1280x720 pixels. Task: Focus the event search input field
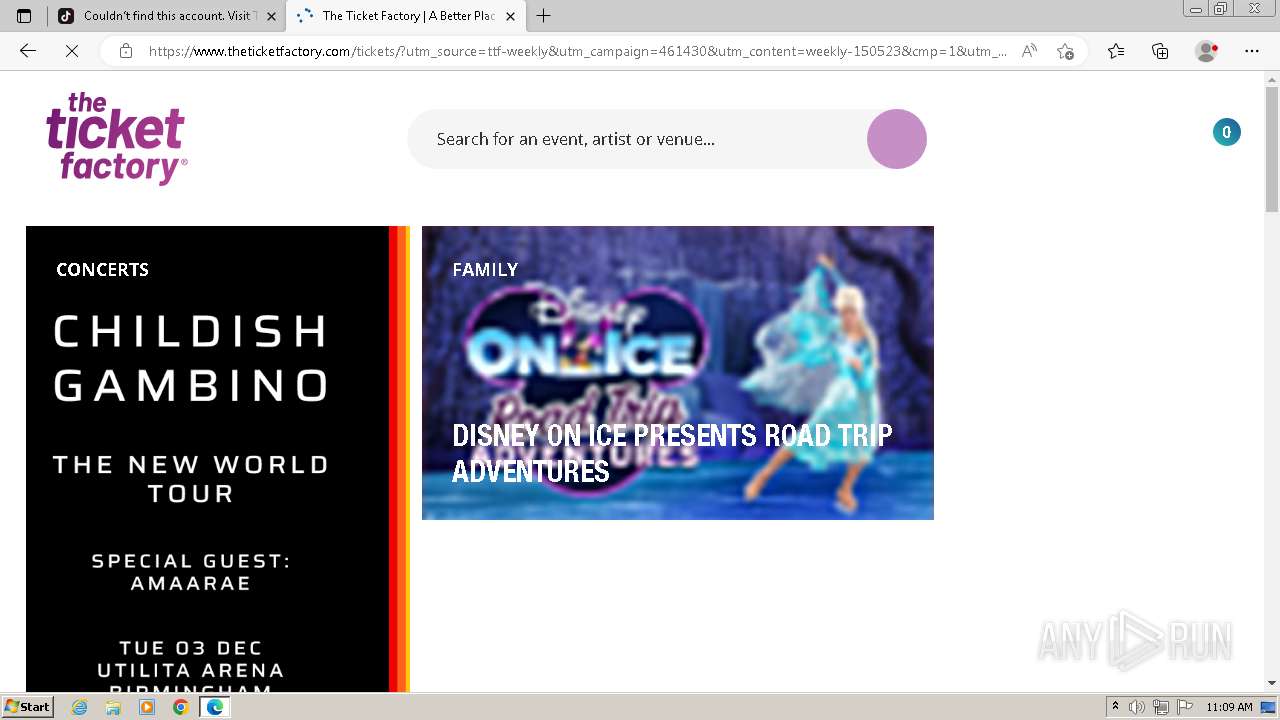(x=638, y=139)
